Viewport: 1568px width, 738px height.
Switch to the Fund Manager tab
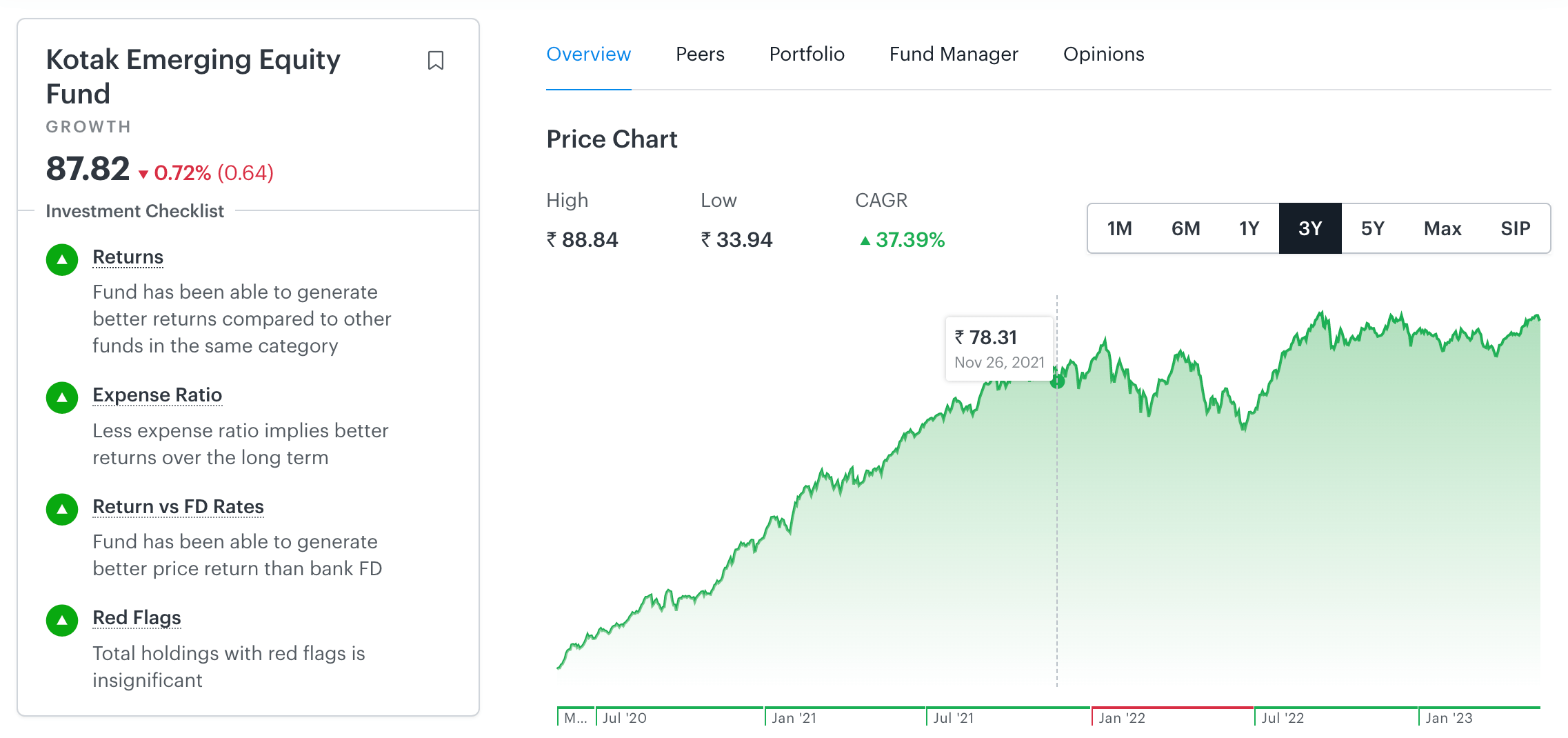tap(954, 54)
